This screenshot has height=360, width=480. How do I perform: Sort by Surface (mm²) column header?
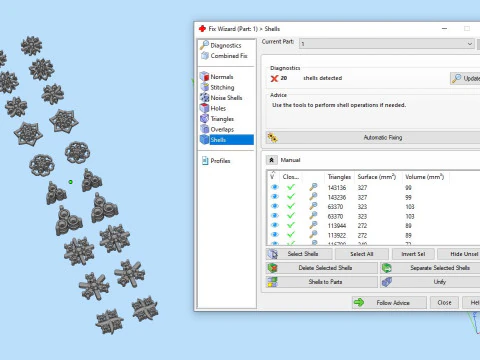pyautogui.click(x=377, y=177)
